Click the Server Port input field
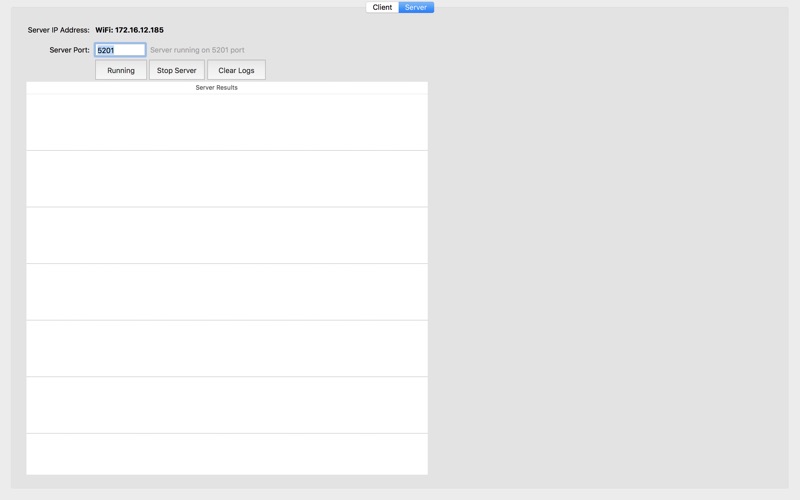800x500 pixels. pyautogui.click(x=120, y=50)
